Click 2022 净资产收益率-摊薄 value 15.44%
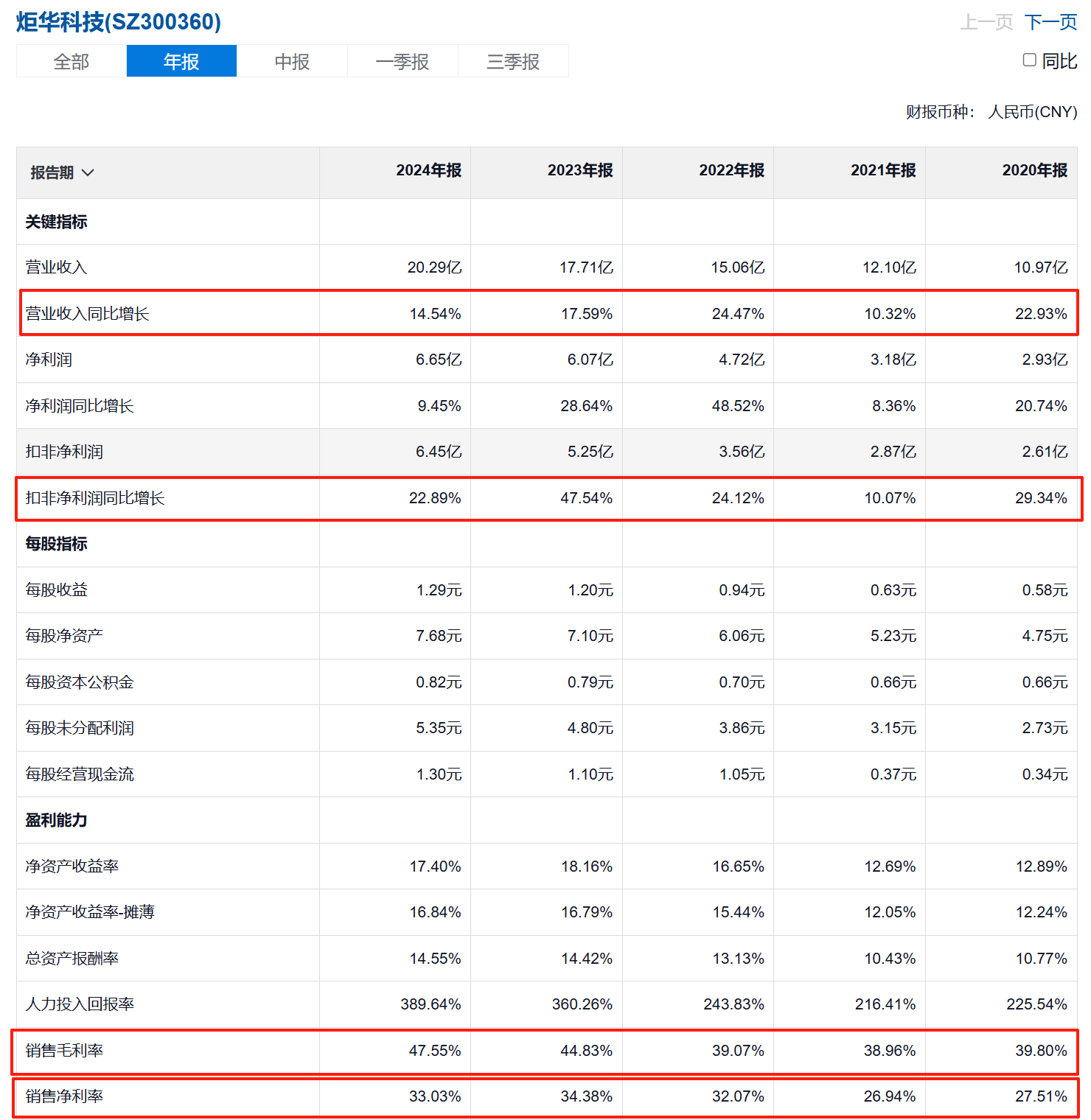The image size is (1091, 1120). (x=738, y=912)
